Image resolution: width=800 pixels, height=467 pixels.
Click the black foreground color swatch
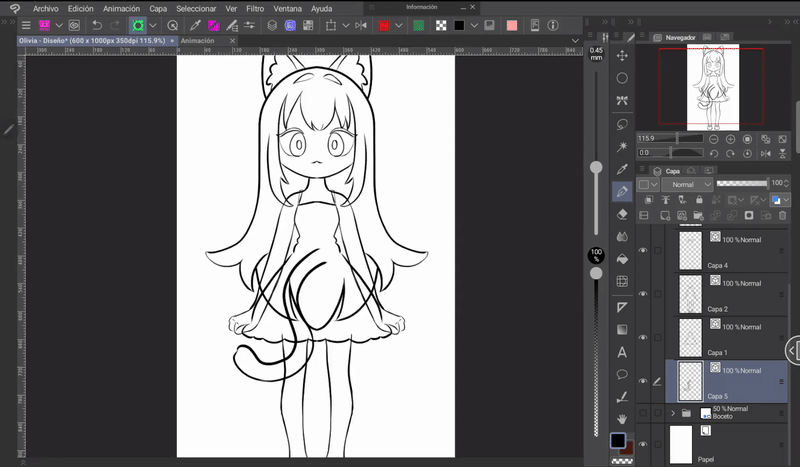tap(619, 440)
